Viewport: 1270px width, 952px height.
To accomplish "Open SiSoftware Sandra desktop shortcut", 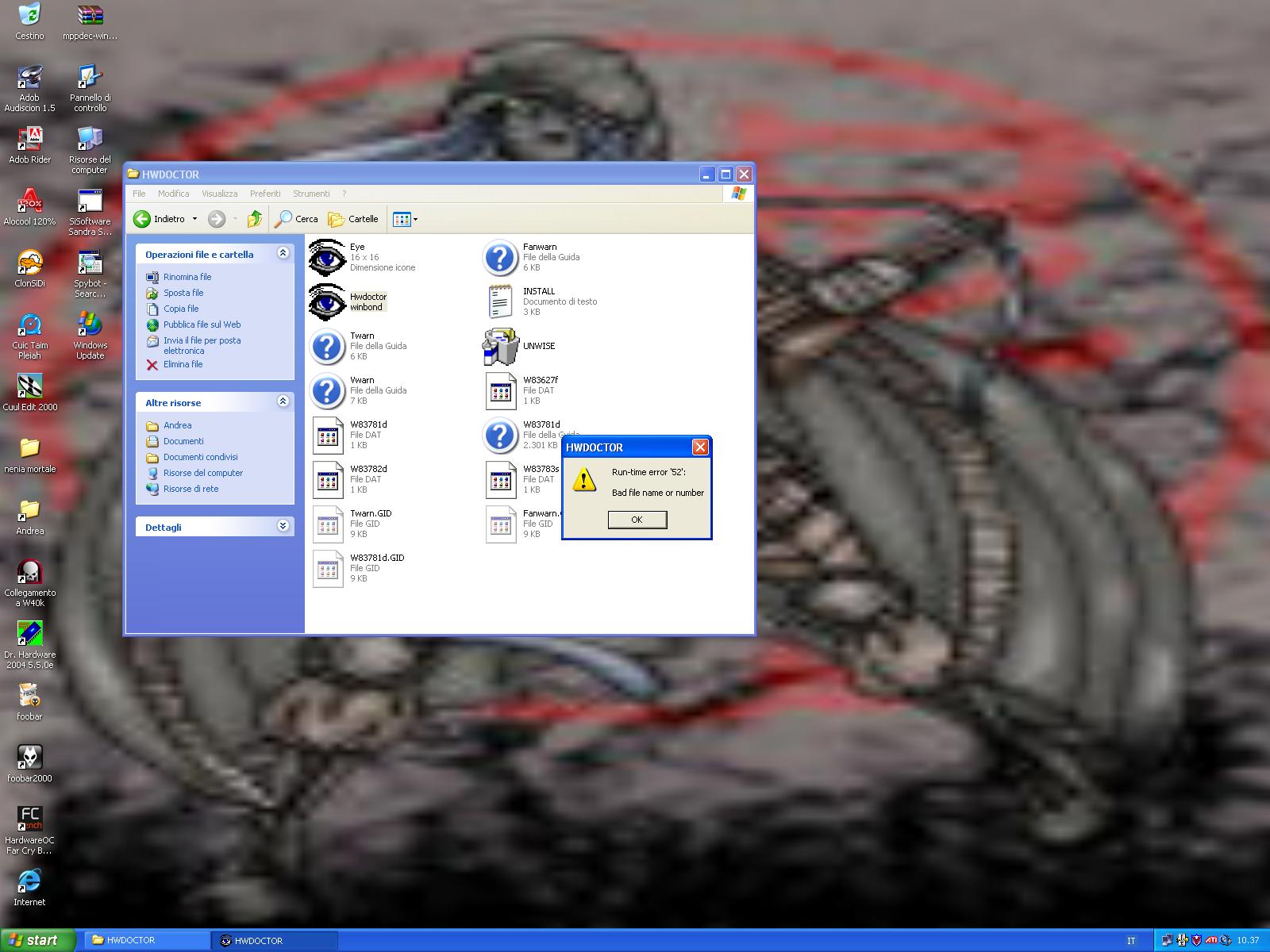I will click(90, 212).
